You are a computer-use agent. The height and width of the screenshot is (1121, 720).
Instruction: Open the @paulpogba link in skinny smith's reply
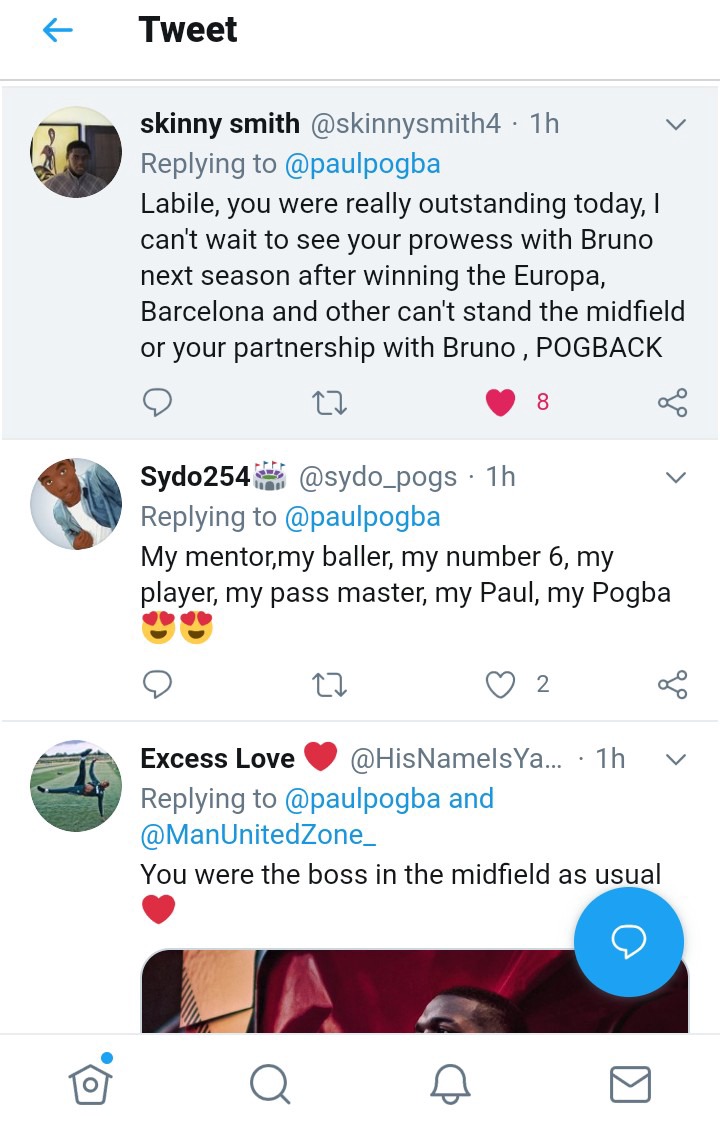(x=362, y=164)
